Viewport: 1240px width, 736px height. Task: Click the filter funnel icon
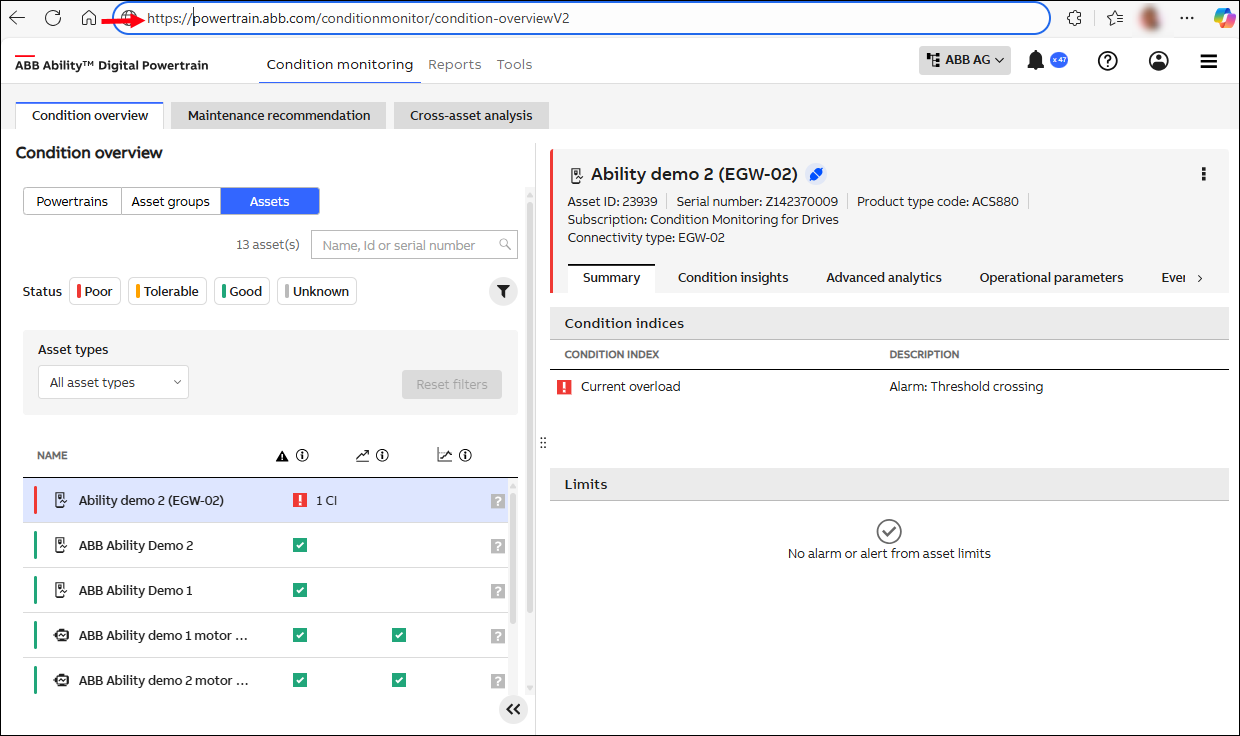point(503,291)
